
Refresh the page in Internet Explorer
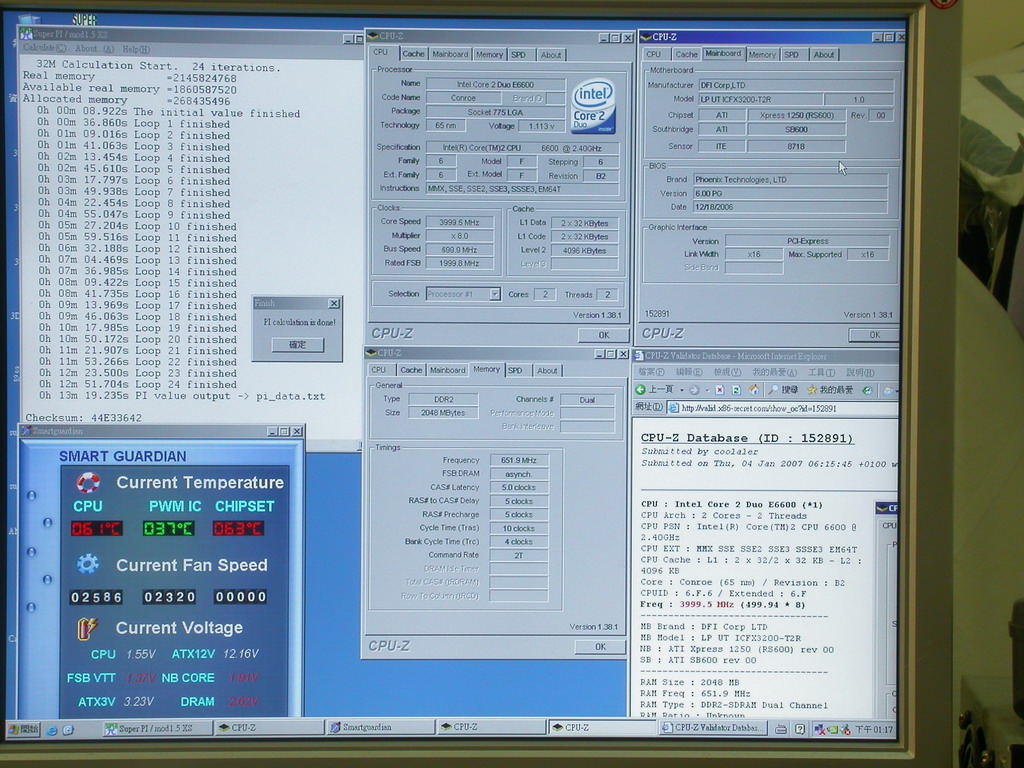[736, 390]
